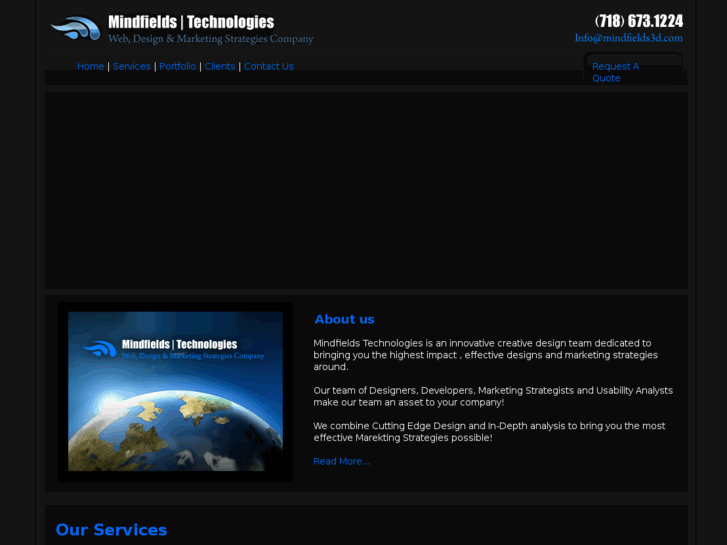
Task: Click the (718) 673.1224 phone number
Action: coord(639,21)
